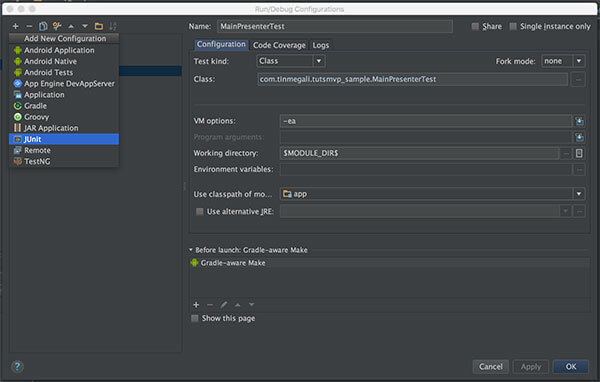Open the edit defaults wrench icon
Screen dimensions: 600x382
(x=57, y=26)
